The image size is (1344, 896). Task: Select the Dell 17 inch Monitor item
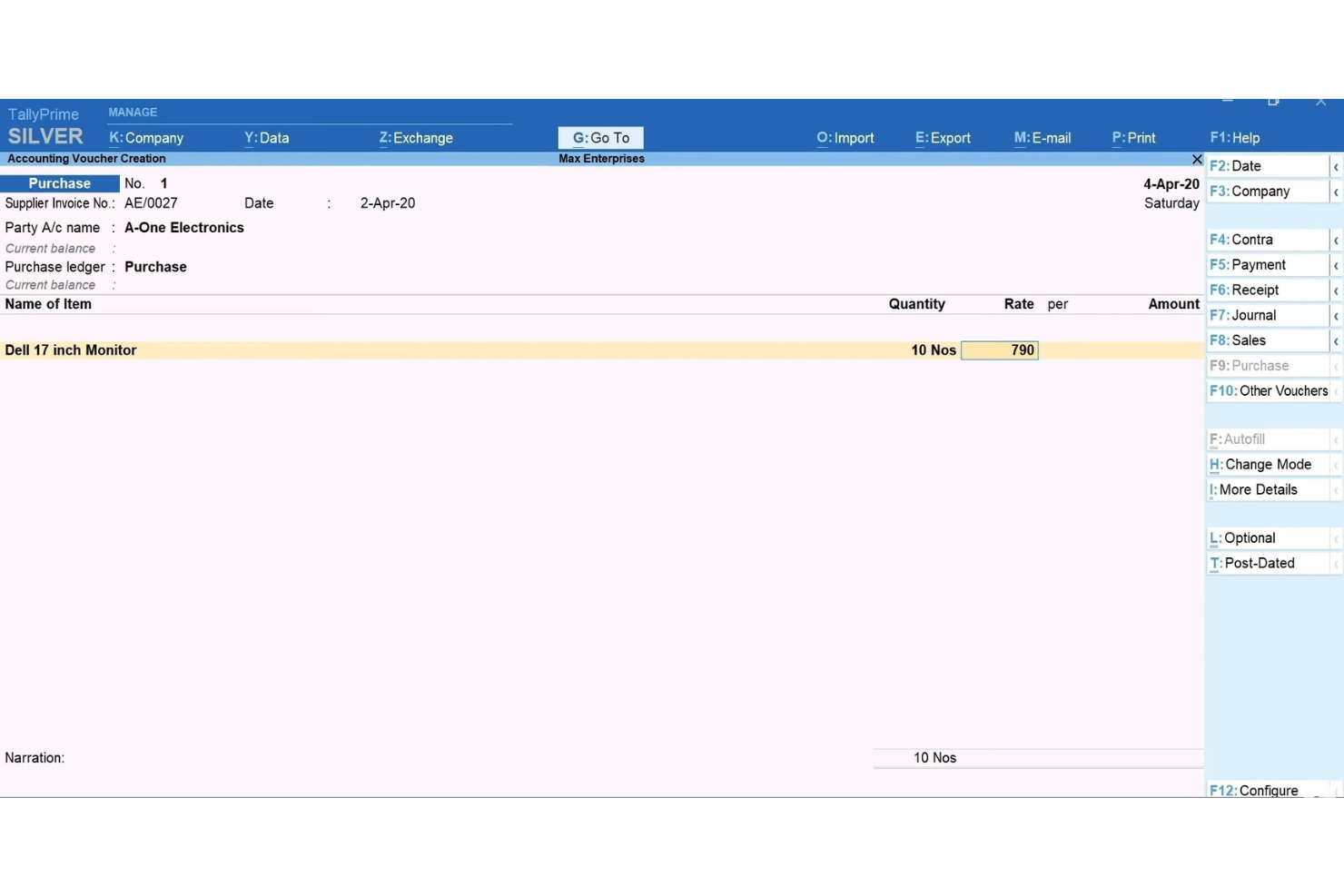[x=71, y=350]
